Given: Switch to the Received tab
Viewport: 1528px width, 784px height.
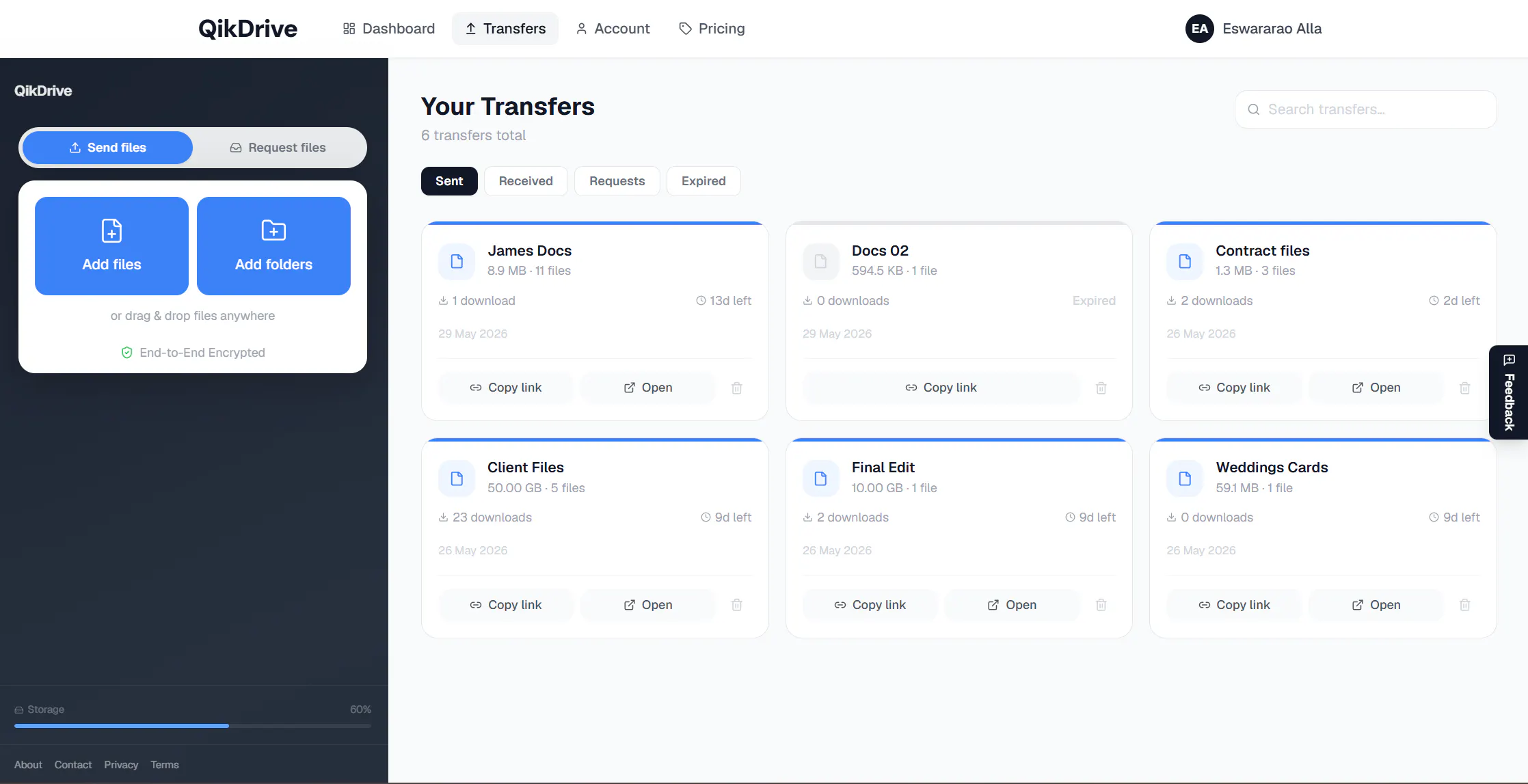Looking at the screenshot, I should tap(526, 181).
